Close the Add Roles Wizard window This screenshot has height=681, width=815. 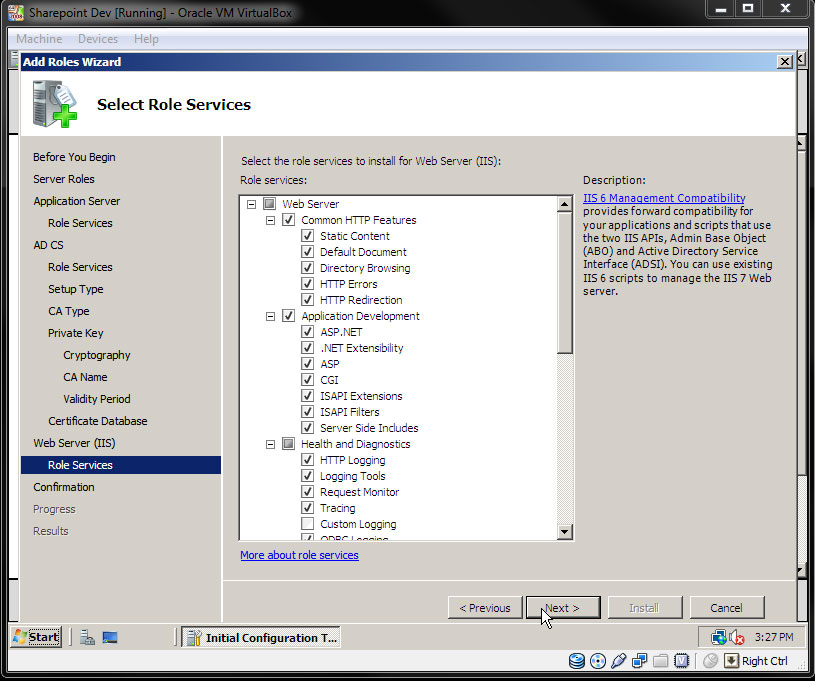pyautogui.click(x=784, y=62)
